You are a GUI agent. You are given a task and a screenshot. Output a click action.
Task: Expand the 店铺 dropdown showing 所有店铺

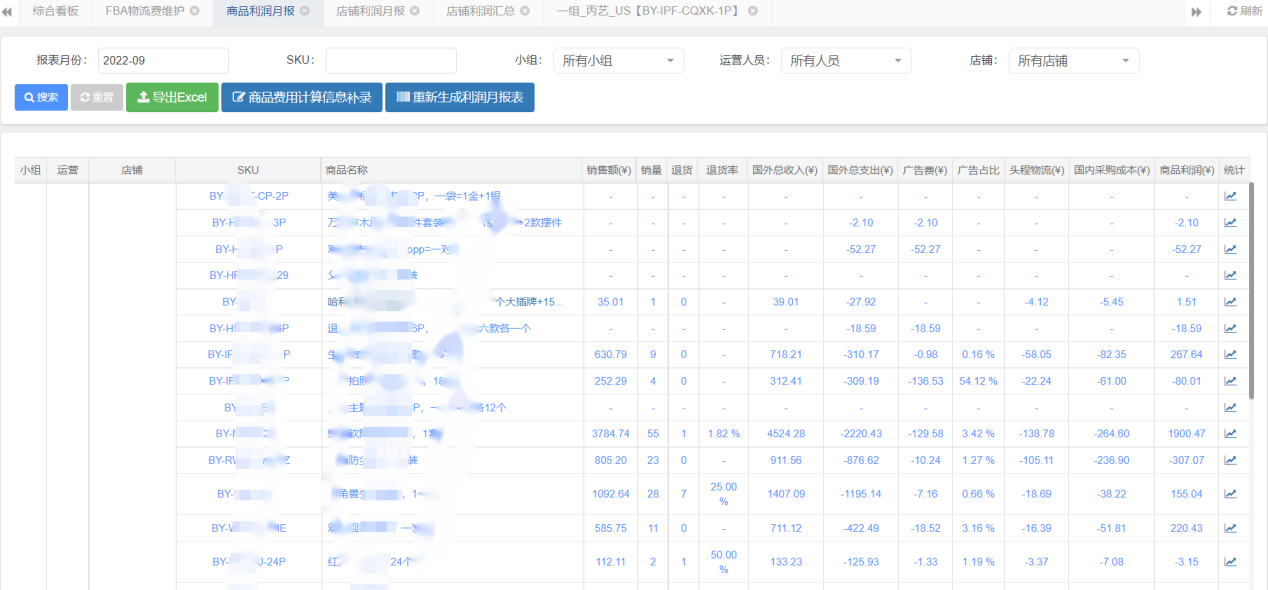pos(1073,60)
